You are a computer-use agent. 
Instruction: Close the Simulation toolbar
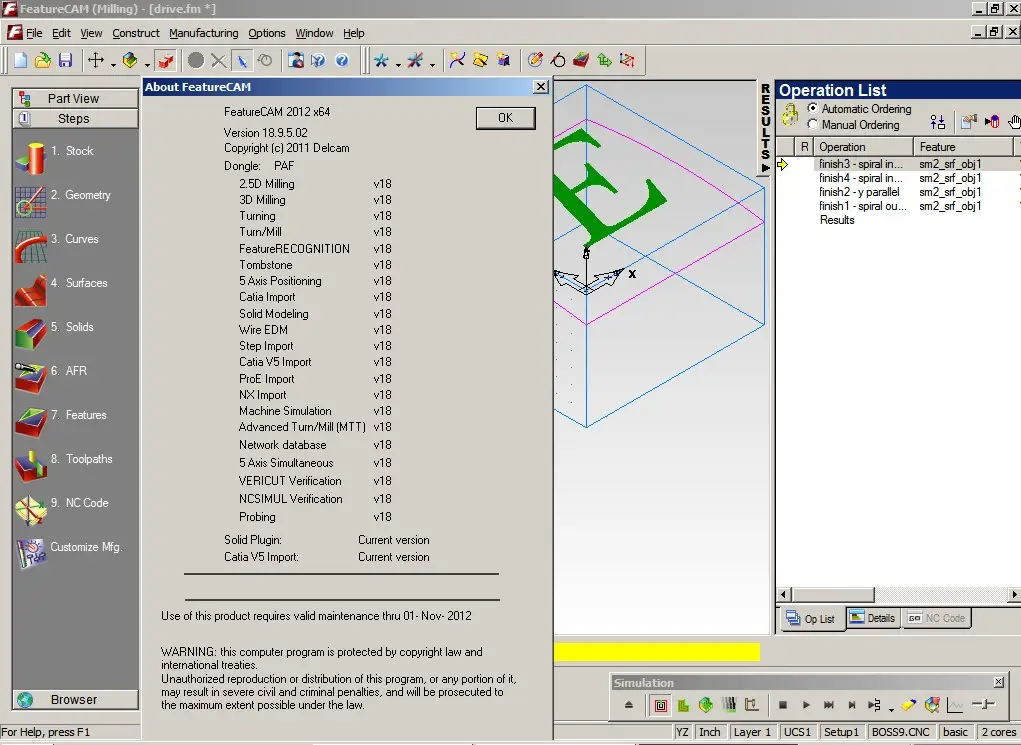pyautogui.click(x=999, y=682)
